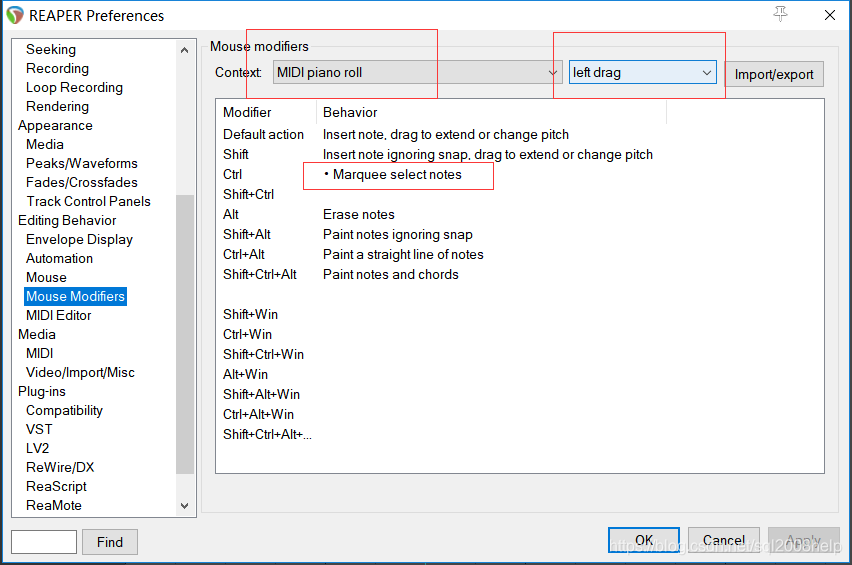Select the highlighted Mouse Modifiers item

click(76, 297)
